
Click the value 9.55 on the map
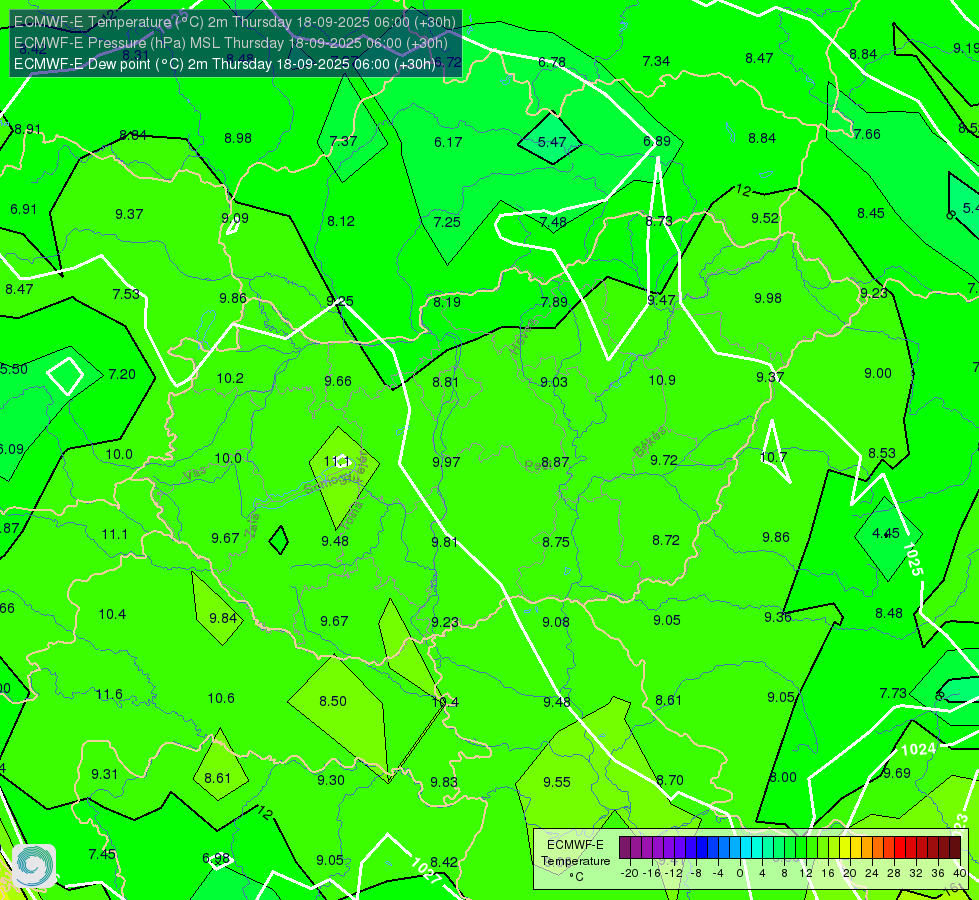point(556,783)
